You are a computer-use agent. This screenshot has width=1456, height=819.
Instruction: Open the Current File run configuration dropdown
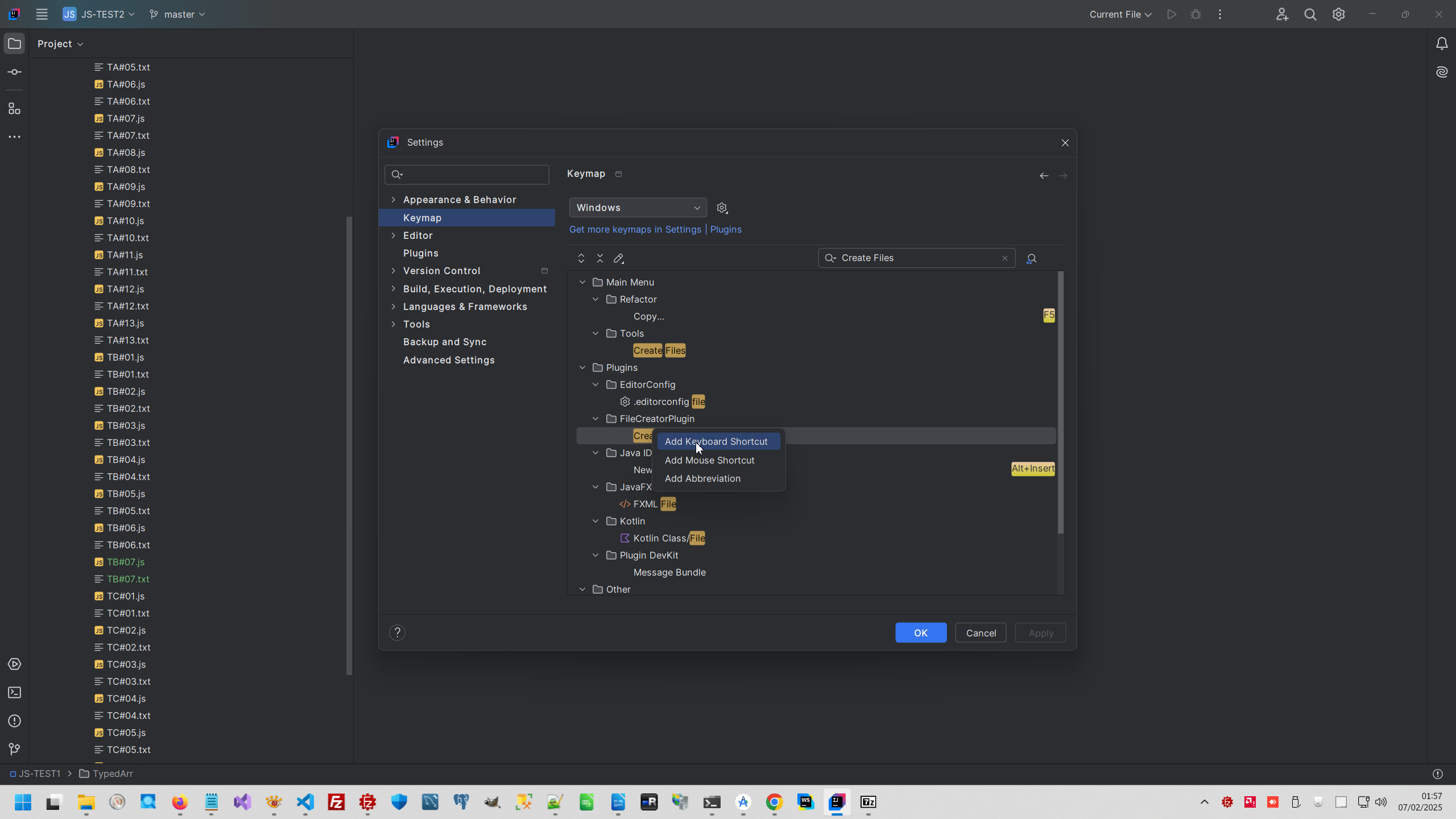tap(1120, 14)
